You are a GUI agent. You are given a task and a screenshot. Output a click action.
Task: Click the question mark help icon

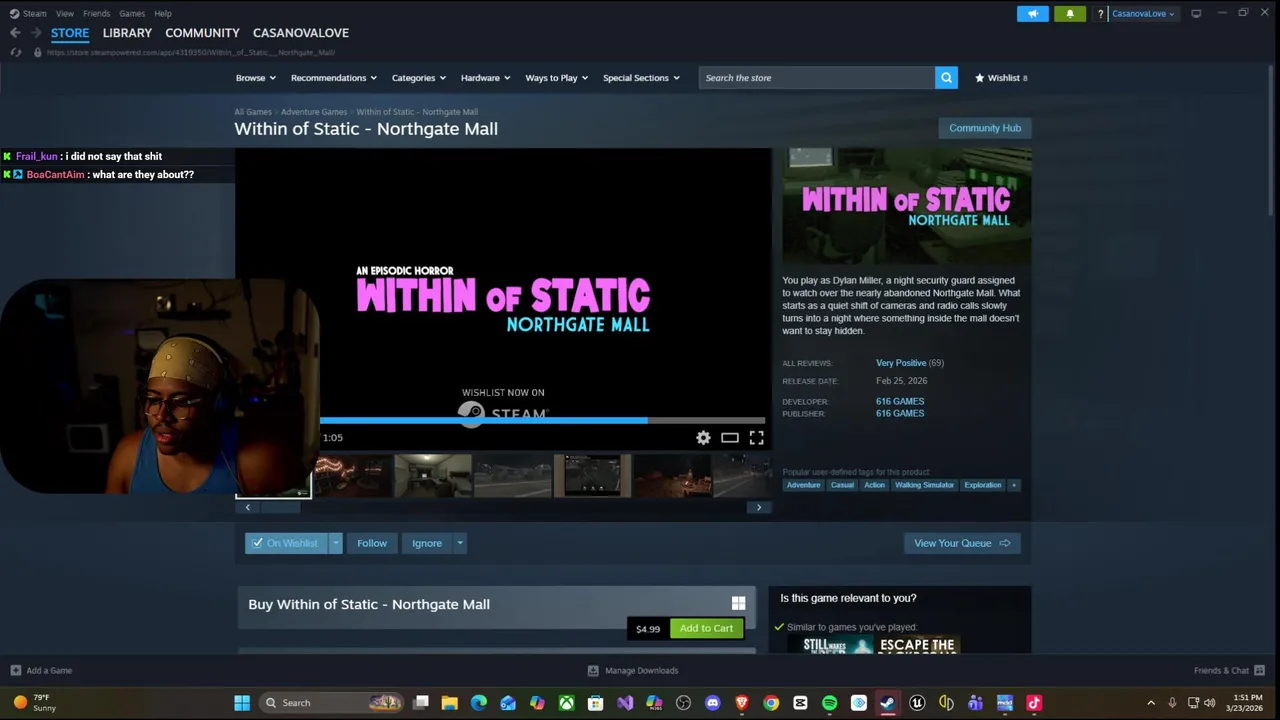click(1100, 14)
